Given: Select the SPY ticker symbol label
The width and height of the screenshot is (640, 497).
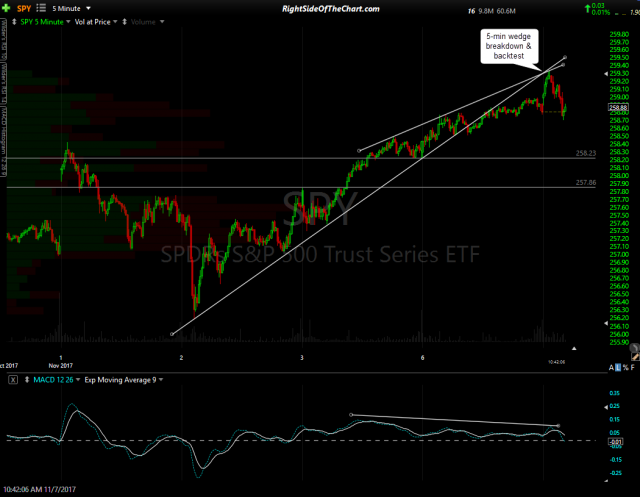Looking at the screenshot, I should click(24, 9).
